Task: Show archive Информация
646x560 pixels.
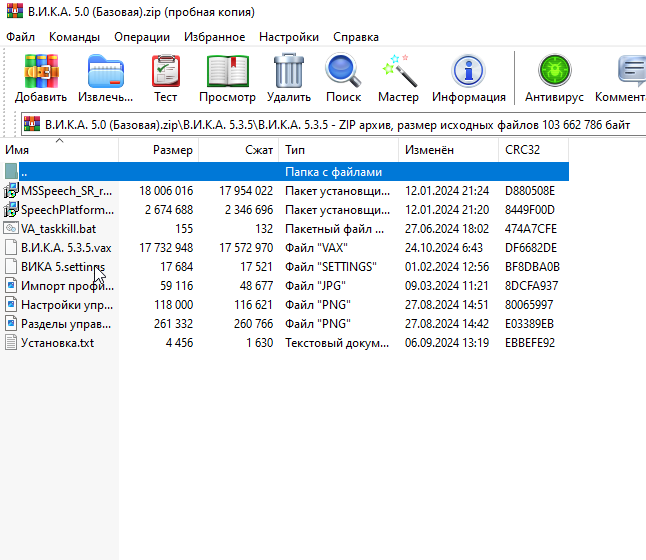Action: pos(468,71)
